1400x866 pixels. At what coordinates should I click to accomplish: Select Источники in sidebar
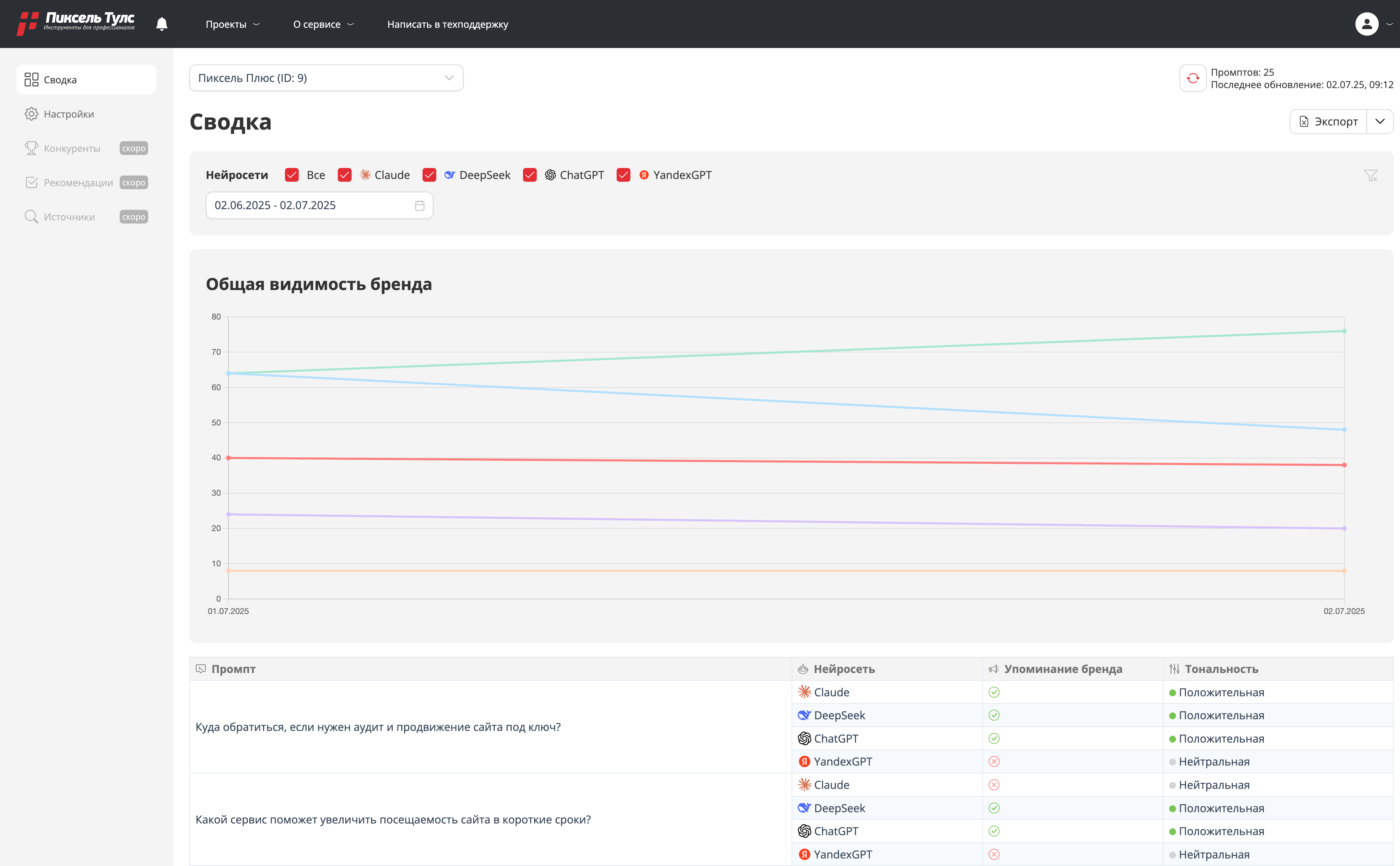86,217
